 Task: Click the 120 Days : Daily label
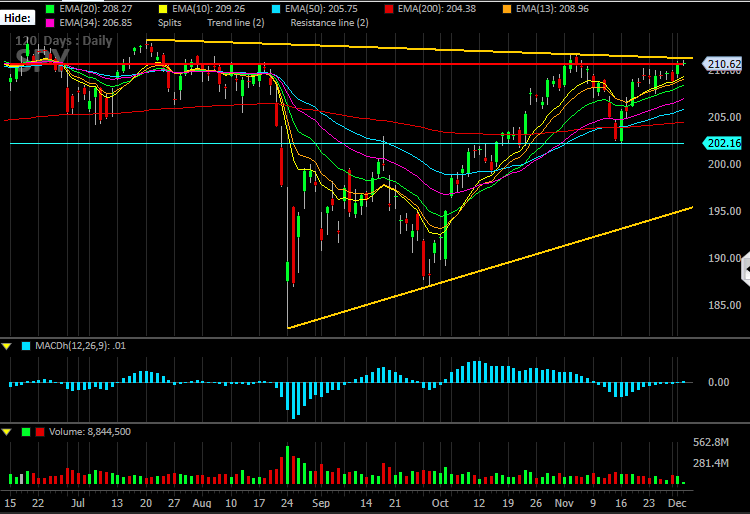(x=64, y=41)
